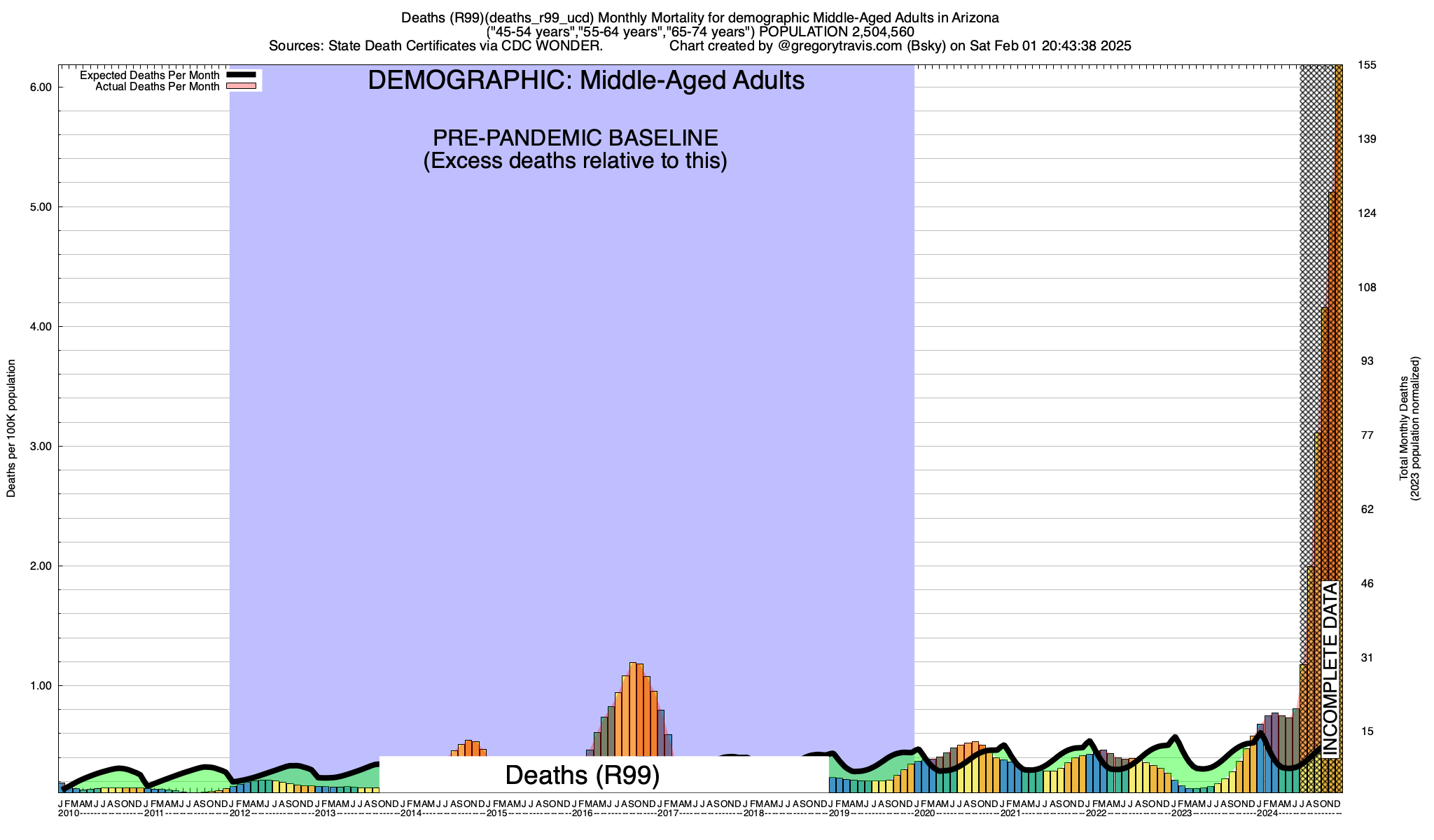Click the 31 right axis value
Image resolution: width=1434 pixels, height=840 pixels.
click(1367, 658)
